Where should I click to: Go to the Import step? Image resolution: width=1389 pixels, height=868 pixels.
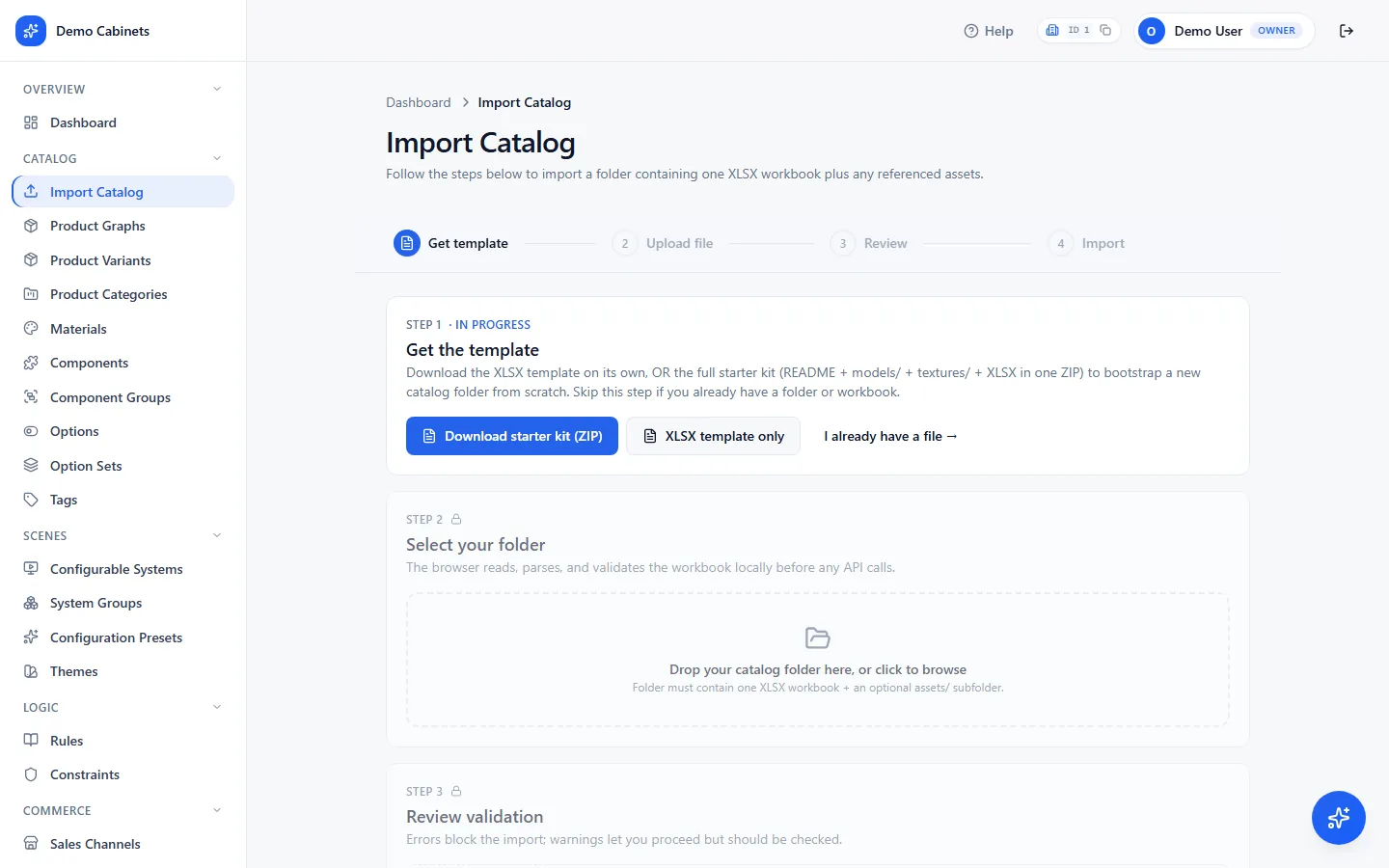point(1086,243)
